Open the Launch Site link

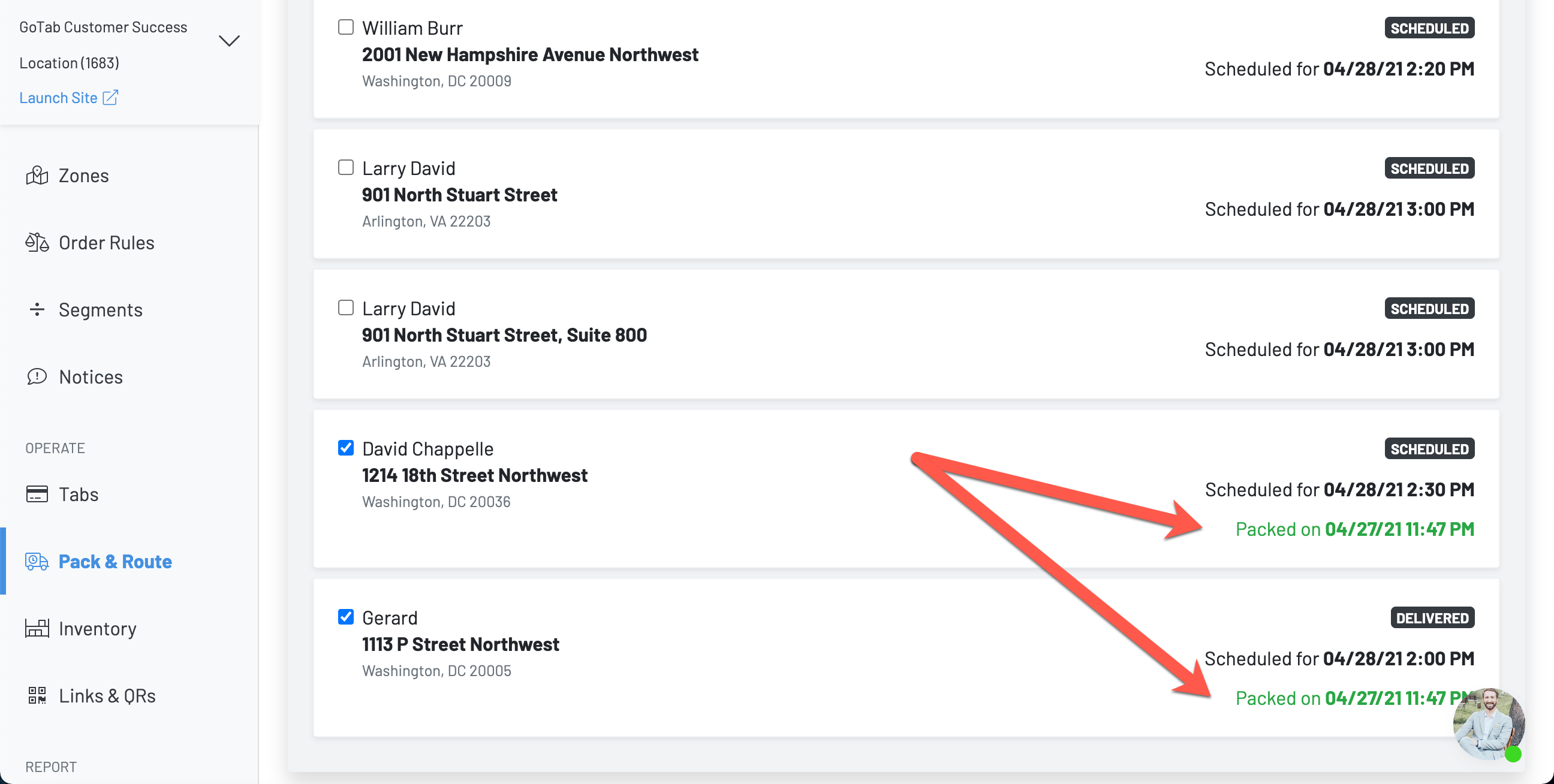tap(59, 97)
